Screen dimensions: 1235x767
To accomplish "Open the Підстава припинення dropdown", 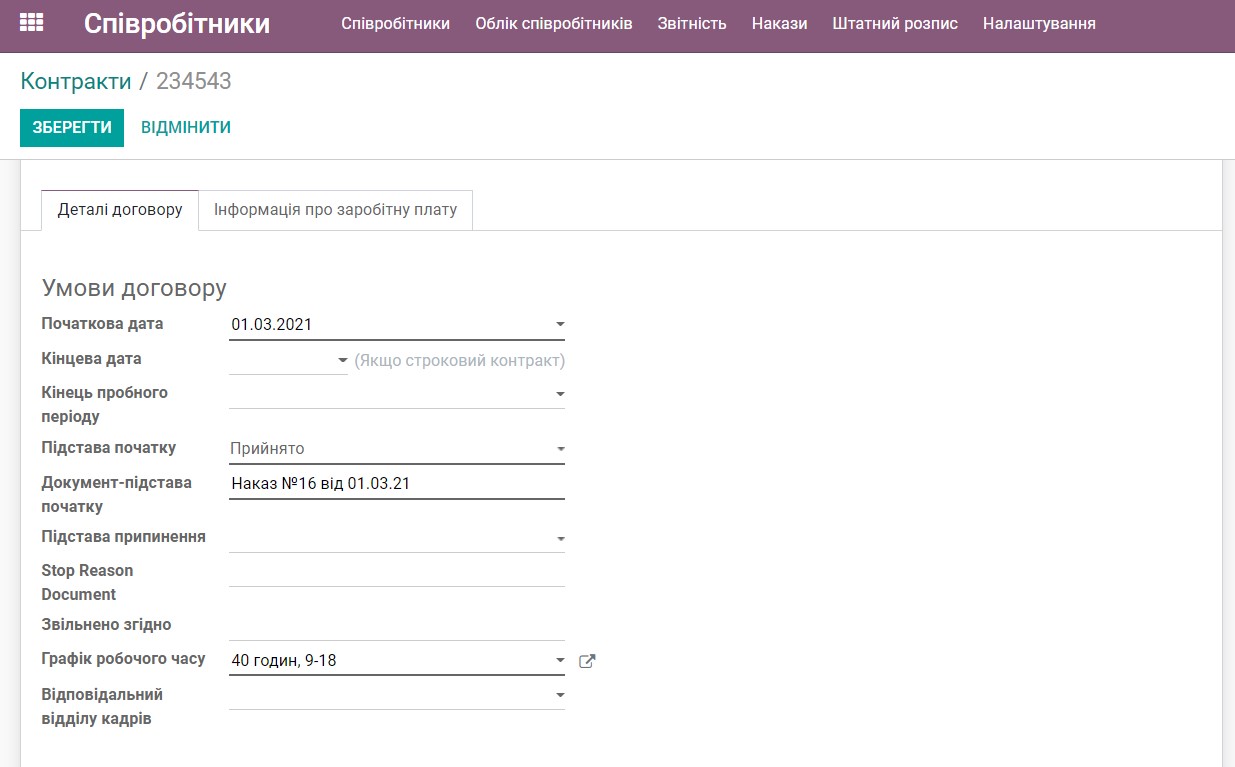I will pos(559,537).
